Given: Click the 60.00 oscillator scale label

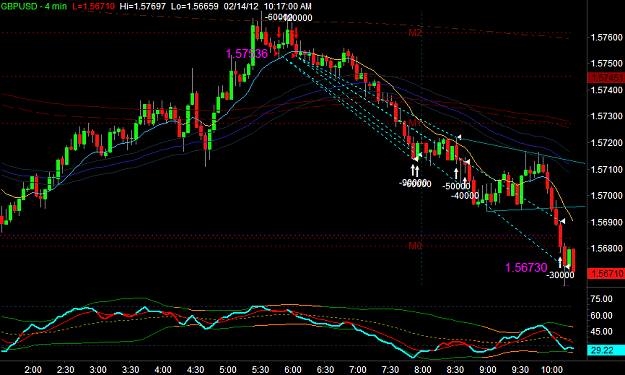Looking at the screenshot, I should pyautogui.click(x=601, y=316).
